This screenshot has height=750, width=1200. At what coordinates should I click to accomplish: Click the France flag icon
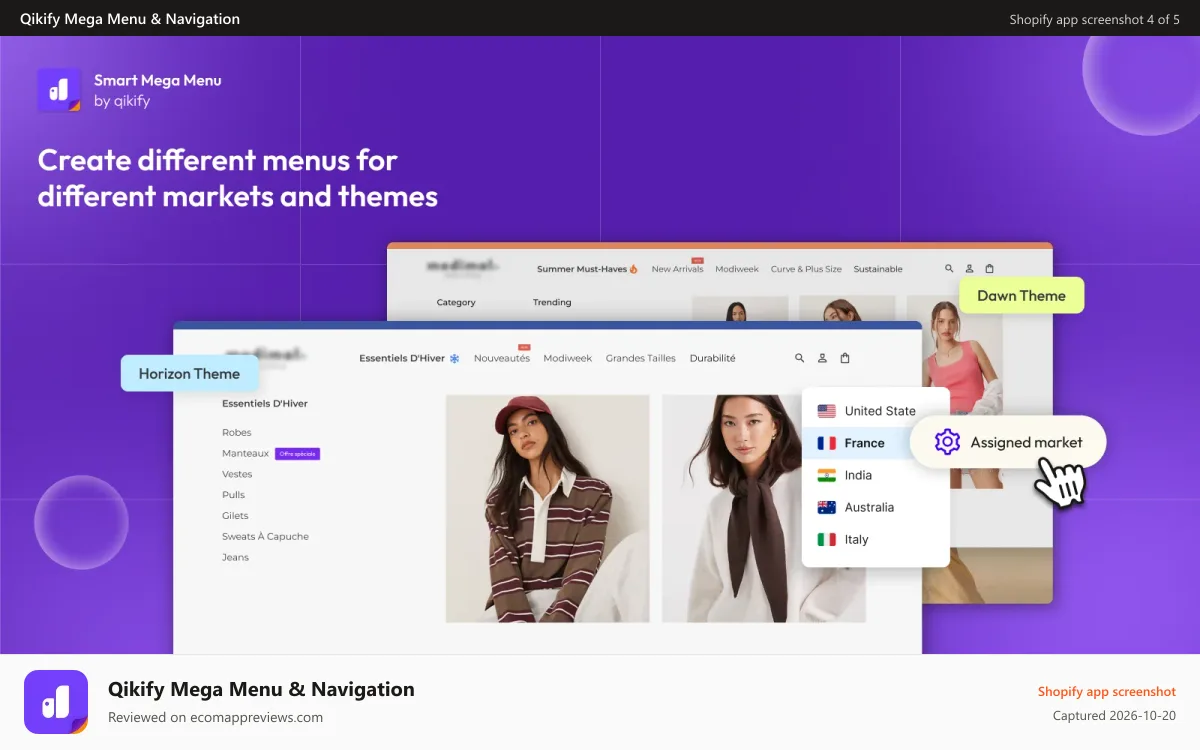coord(827,443)
